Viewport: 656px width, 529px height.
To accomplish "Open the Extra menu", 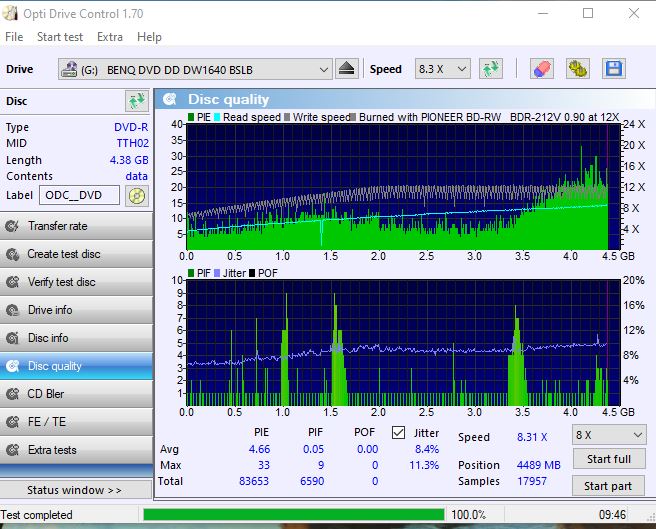I will click(110, 37).
